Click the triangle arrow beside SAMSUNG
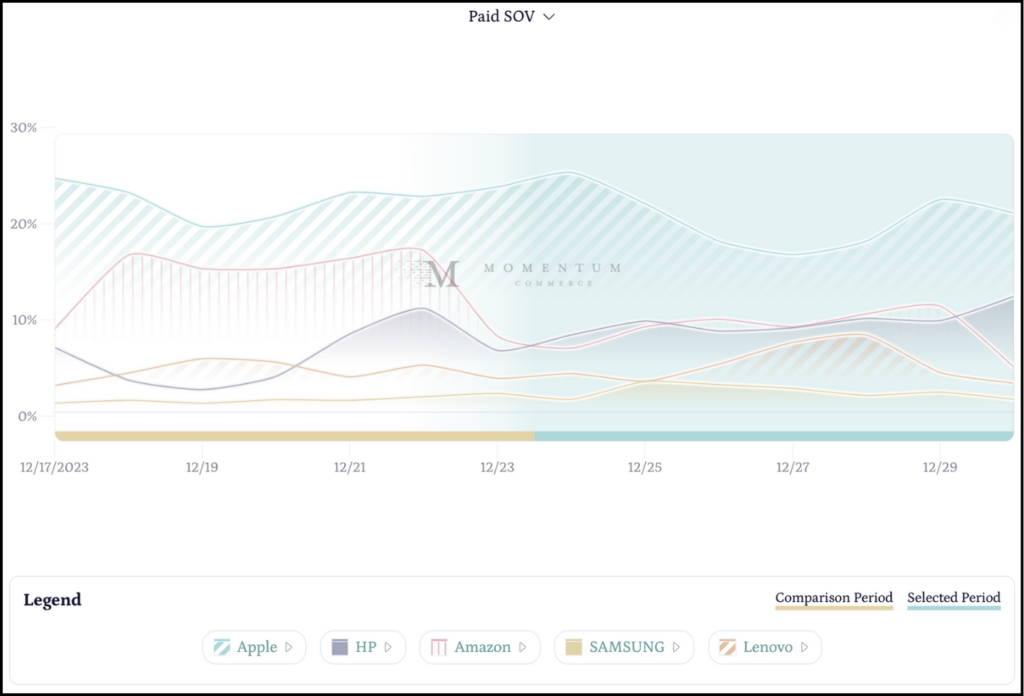Screen dimensions: 1024x696 [676, 647]
